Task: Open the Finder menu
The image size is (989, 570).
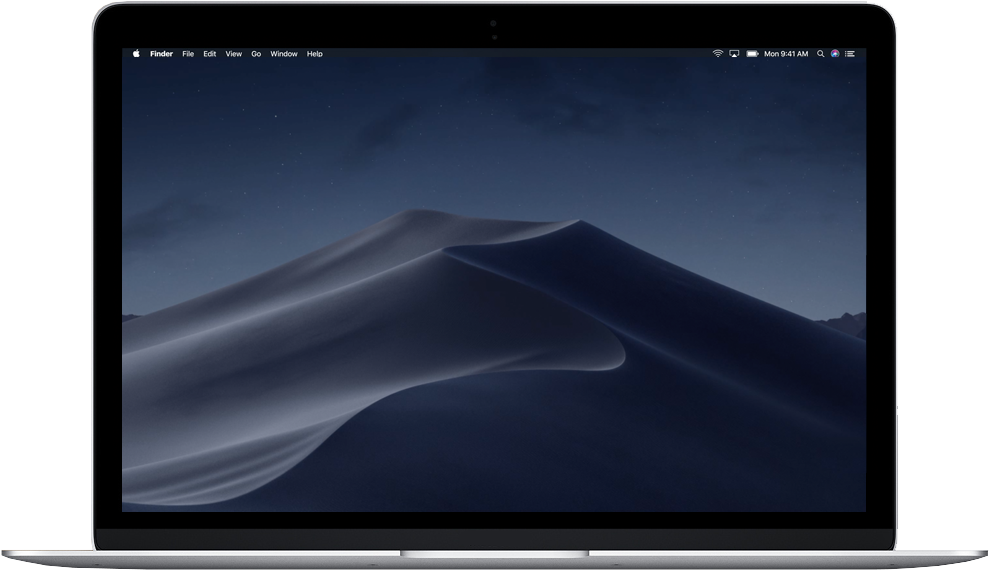Action: [161, 54]
